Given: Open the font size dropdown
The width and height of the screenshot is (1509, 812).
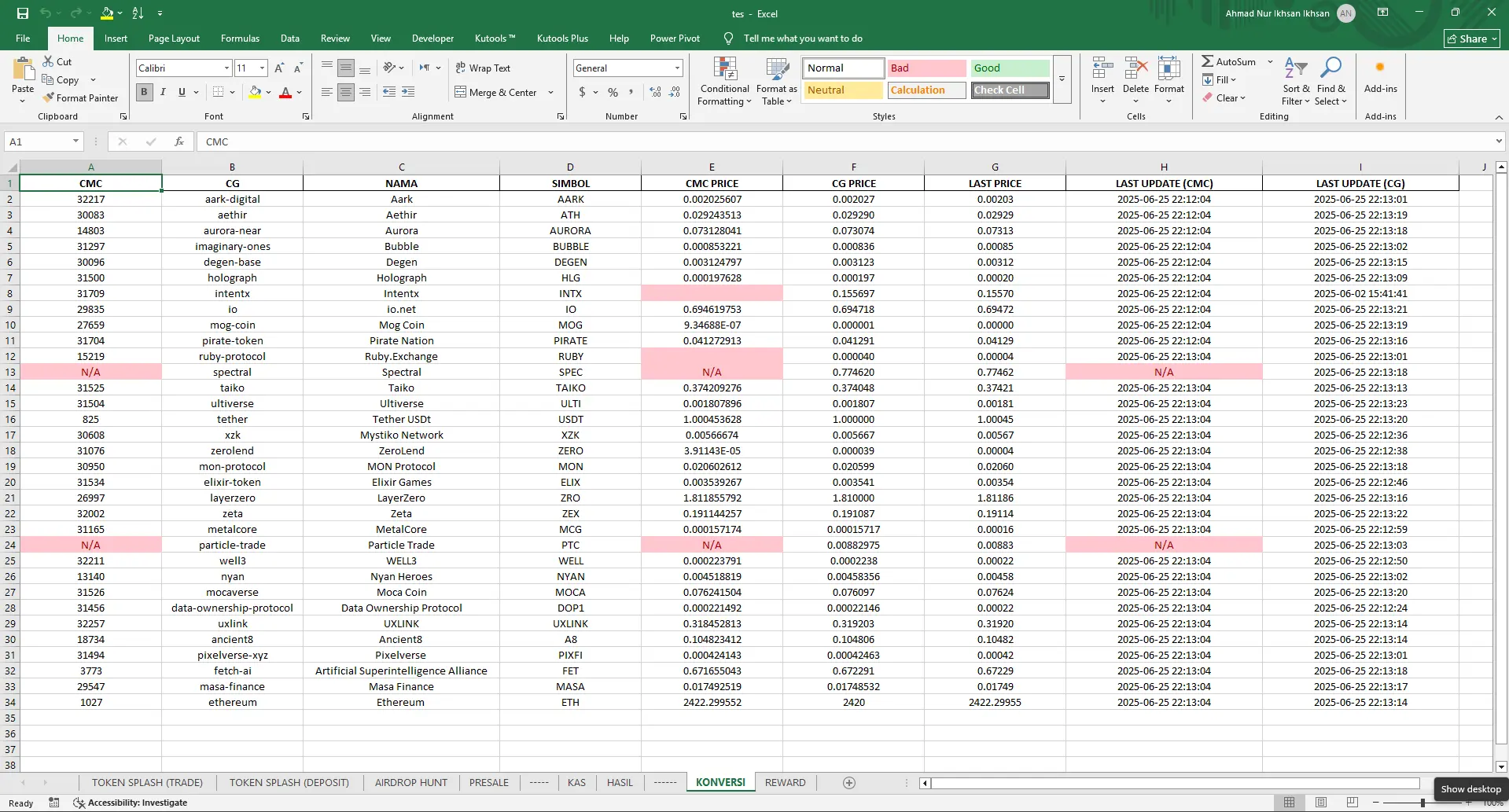Looking at the screenshot, I should click(263, 68).
